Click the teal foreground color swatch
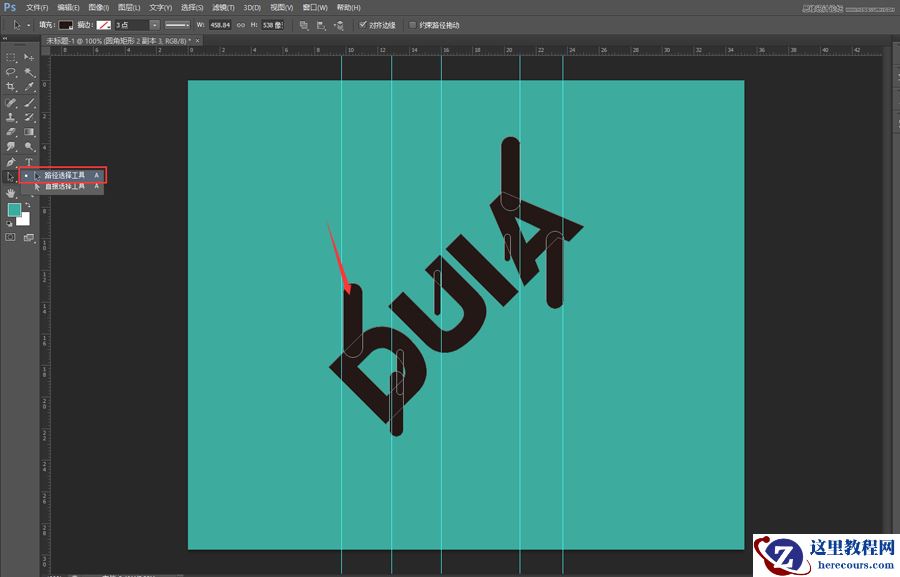The image size is (900, 577). pos(14,210)
